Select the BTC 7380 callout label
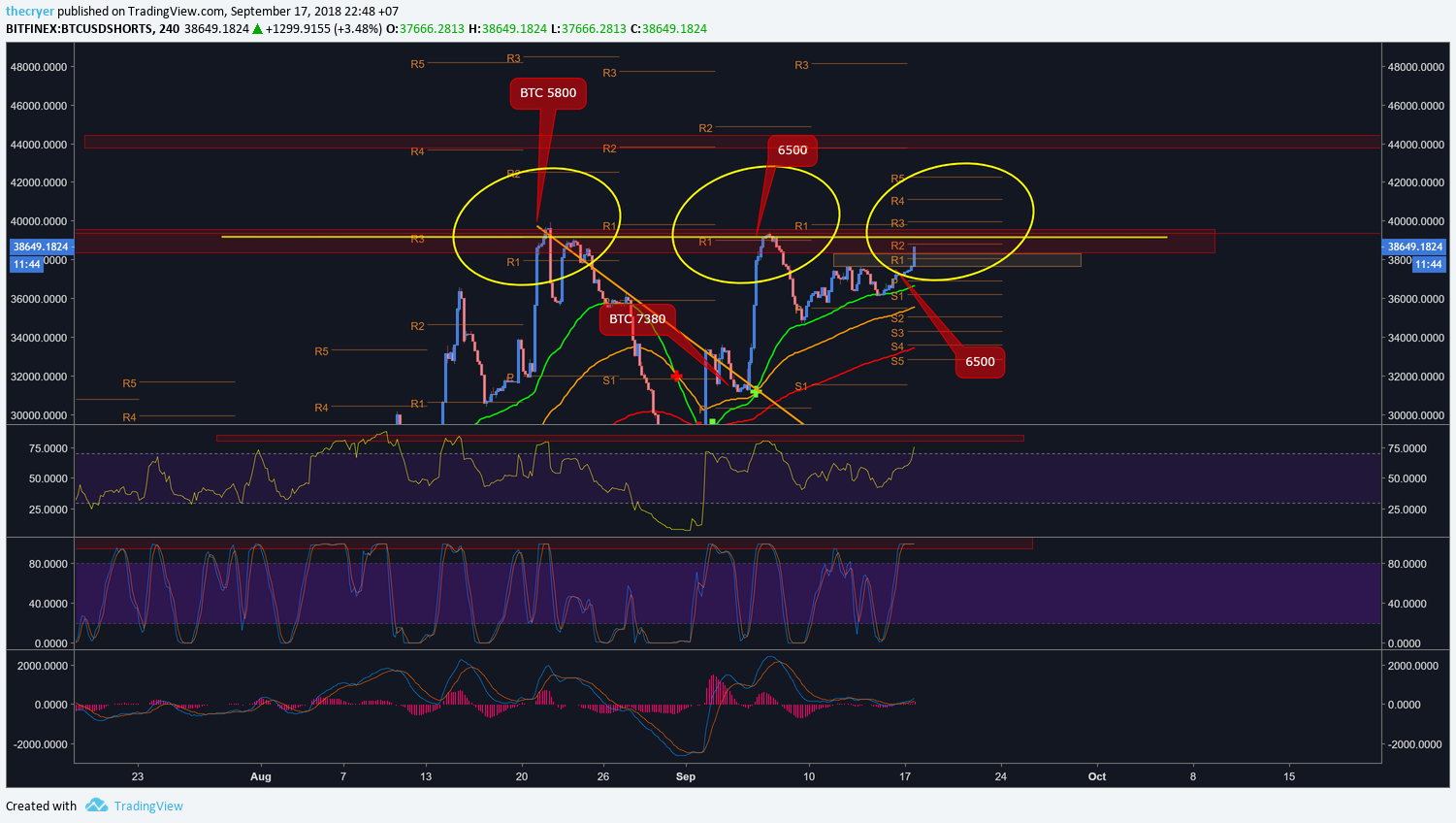1456x823 pixels. (x=637, y=318)
